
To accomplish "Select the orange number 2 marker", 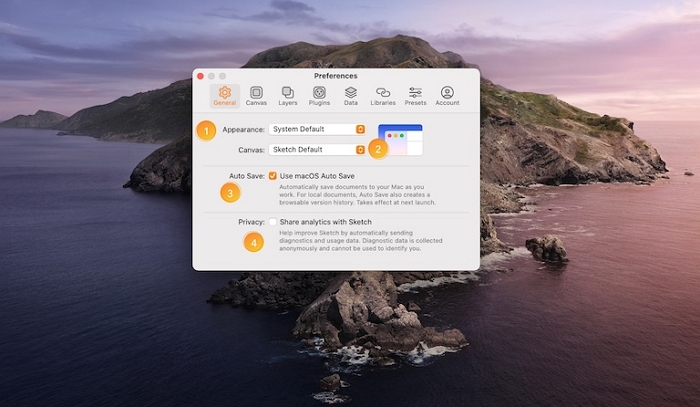I will click(377, 150).
